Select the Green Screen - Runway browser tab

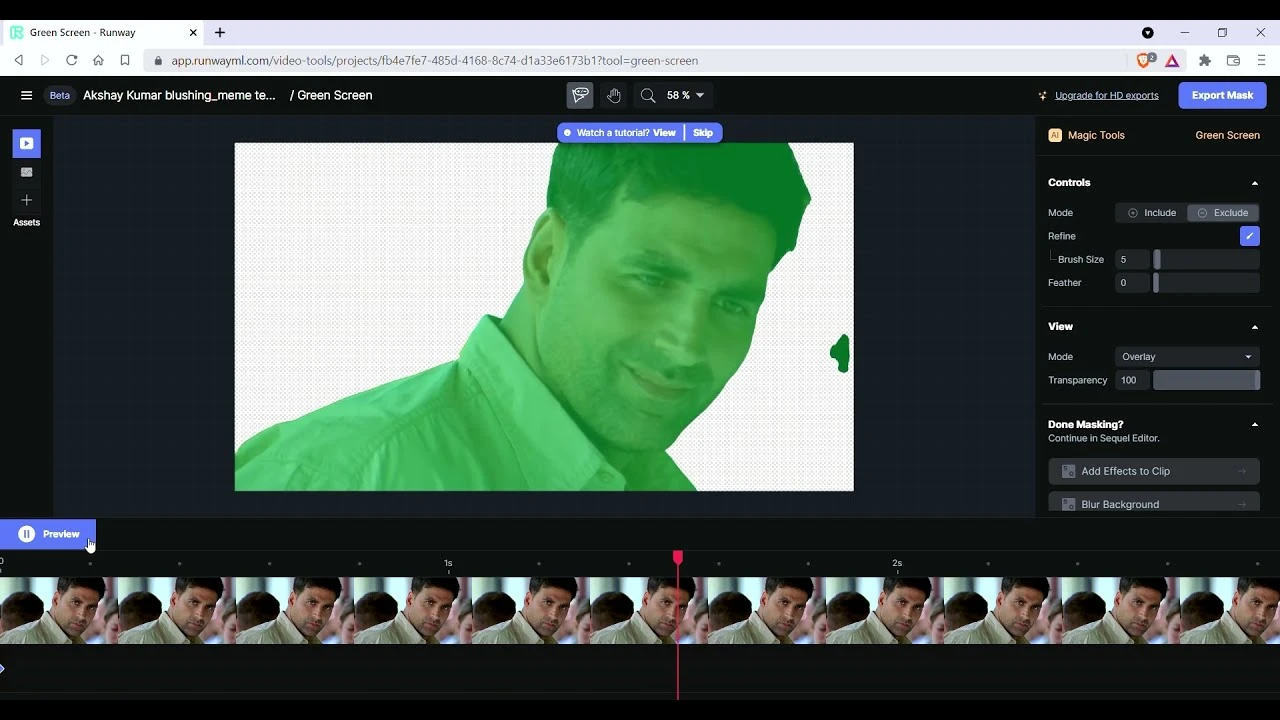pos(105,33)
